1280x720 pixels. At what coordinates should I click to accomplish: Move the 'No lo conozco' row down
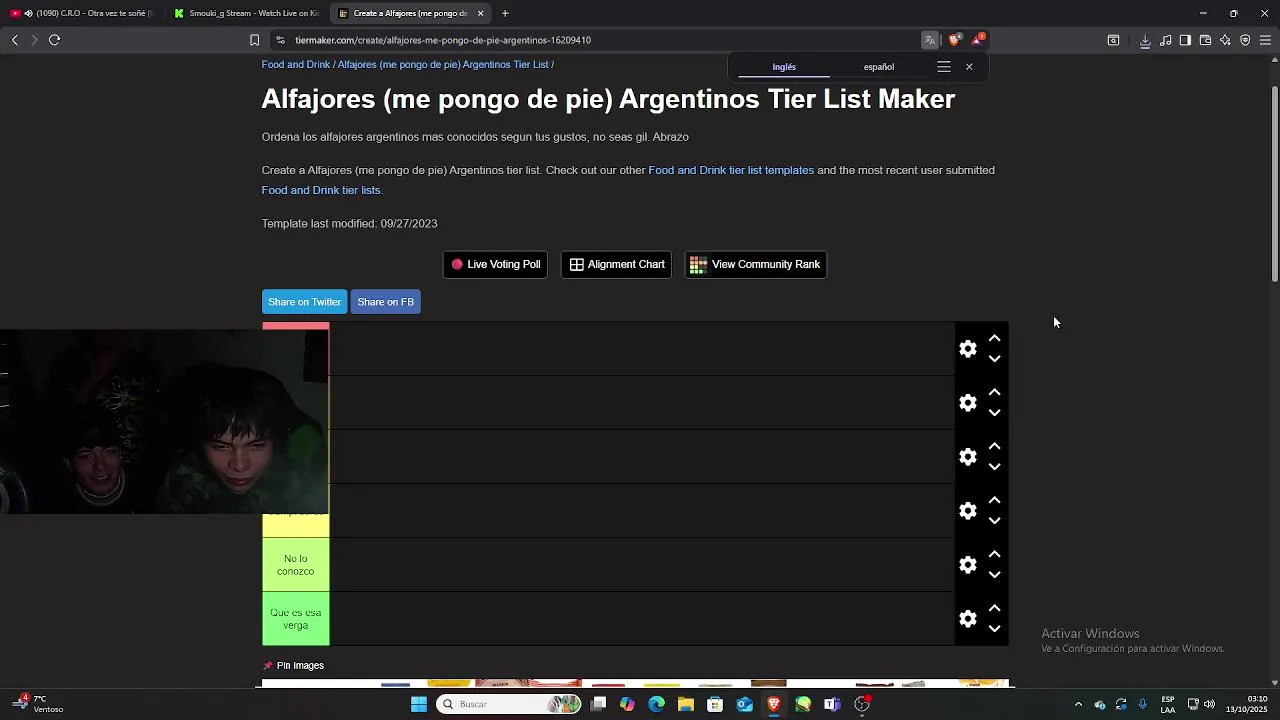994,575
